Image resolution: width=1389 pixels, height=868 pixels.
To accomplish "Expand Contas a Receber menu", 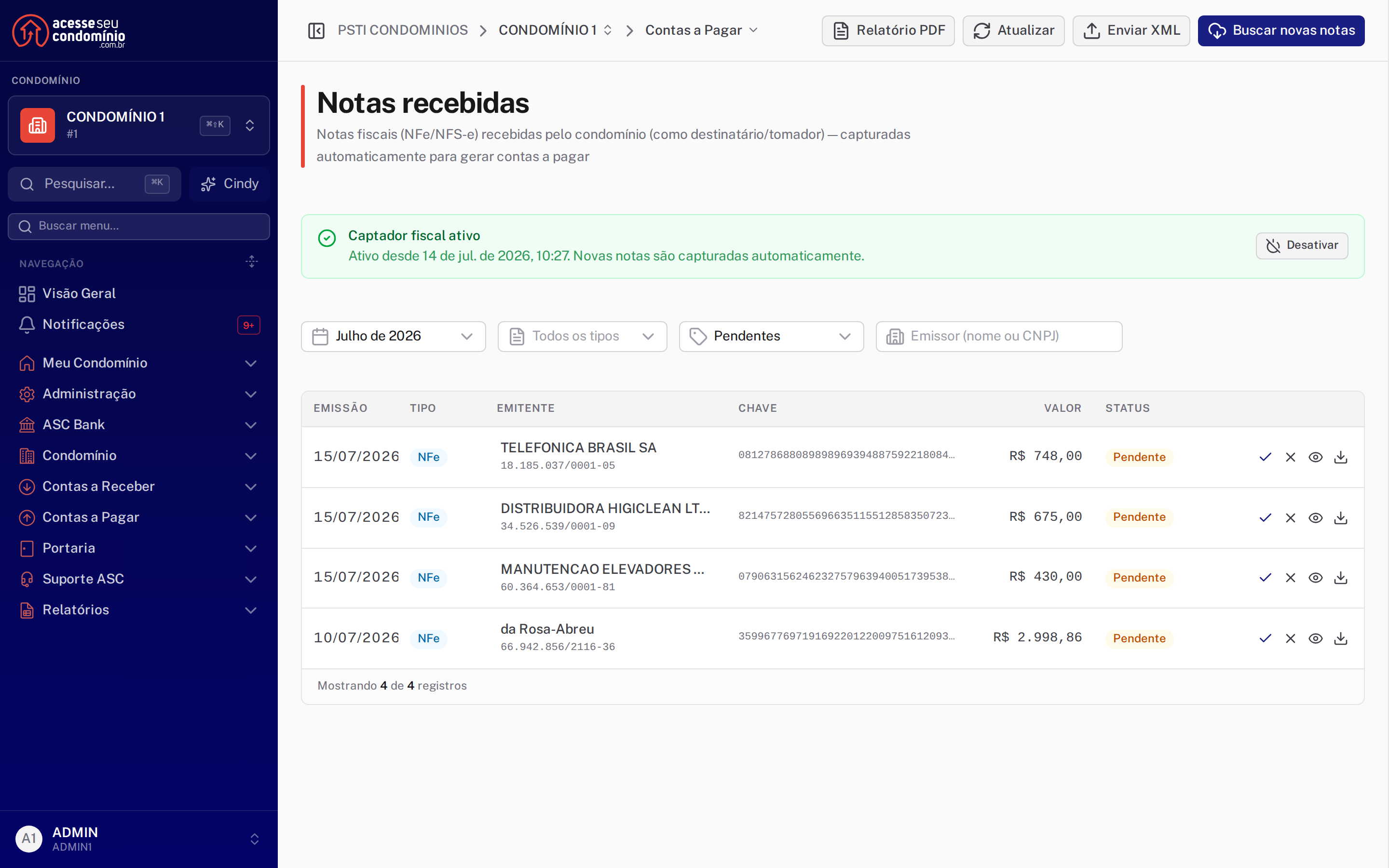I will (139, 487).
